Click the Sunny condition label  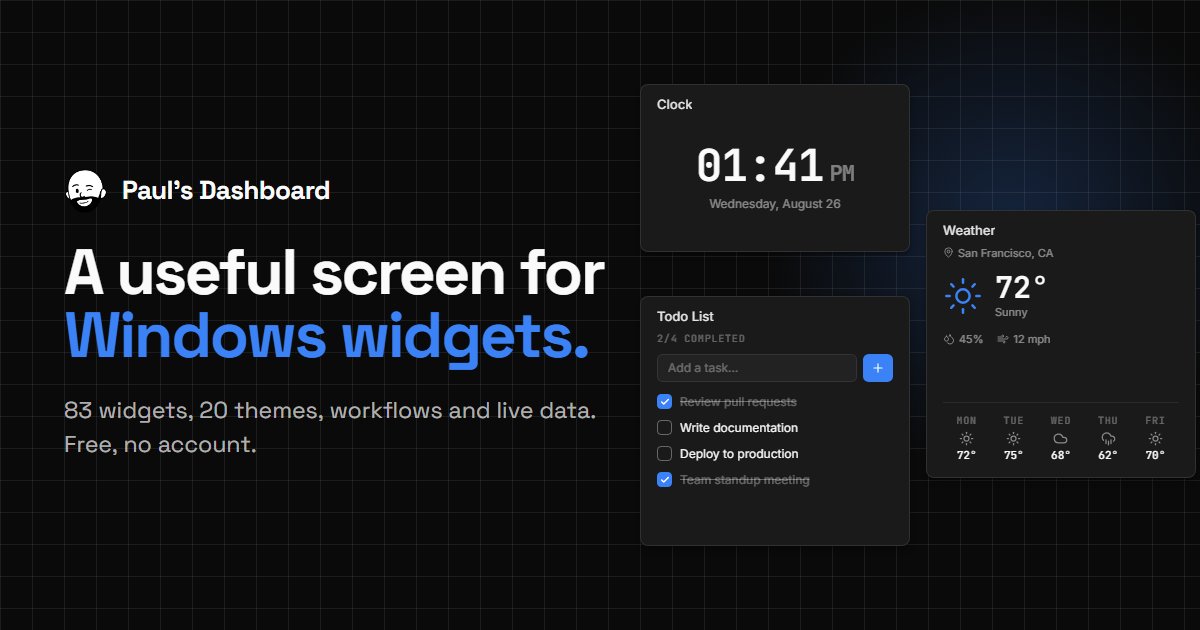[1011, 313]
